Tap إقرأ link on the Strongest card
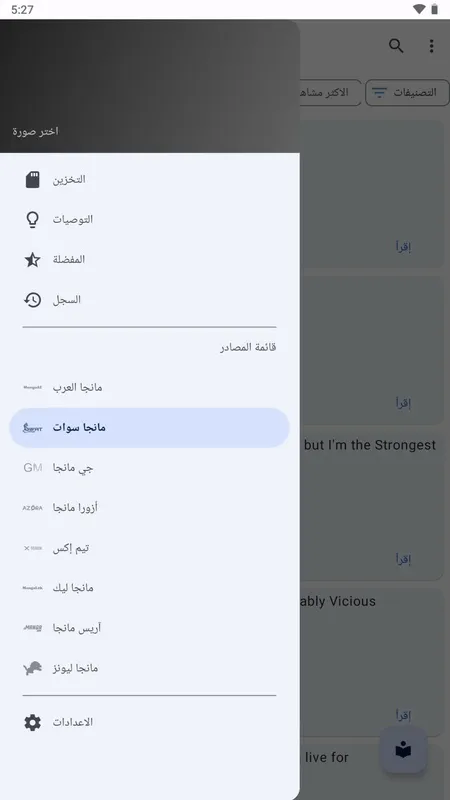 (403, 559)
